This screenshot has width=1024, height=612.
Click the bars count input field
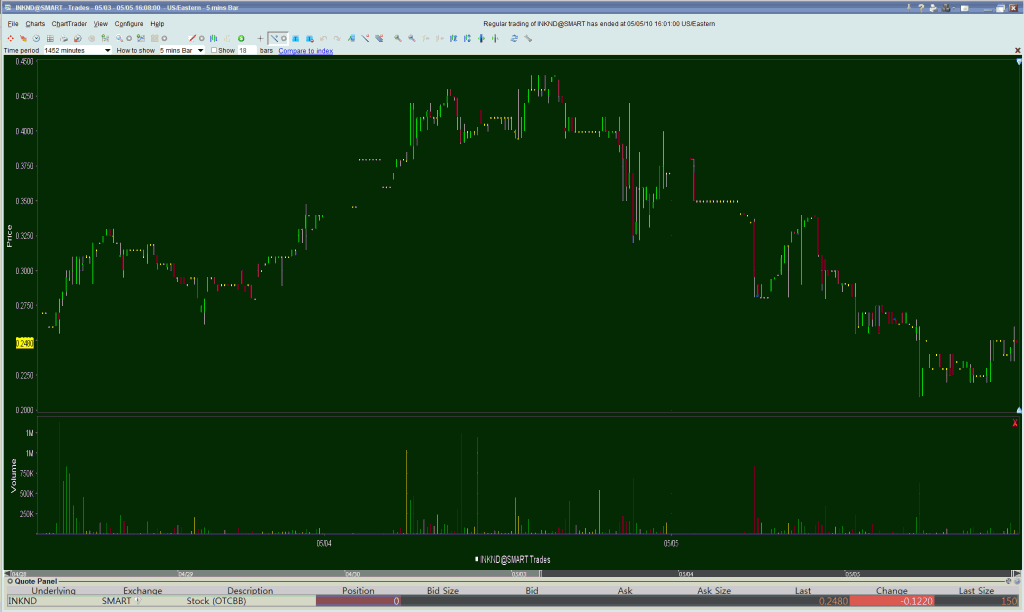pyautogui.click(x=246, y=50)
